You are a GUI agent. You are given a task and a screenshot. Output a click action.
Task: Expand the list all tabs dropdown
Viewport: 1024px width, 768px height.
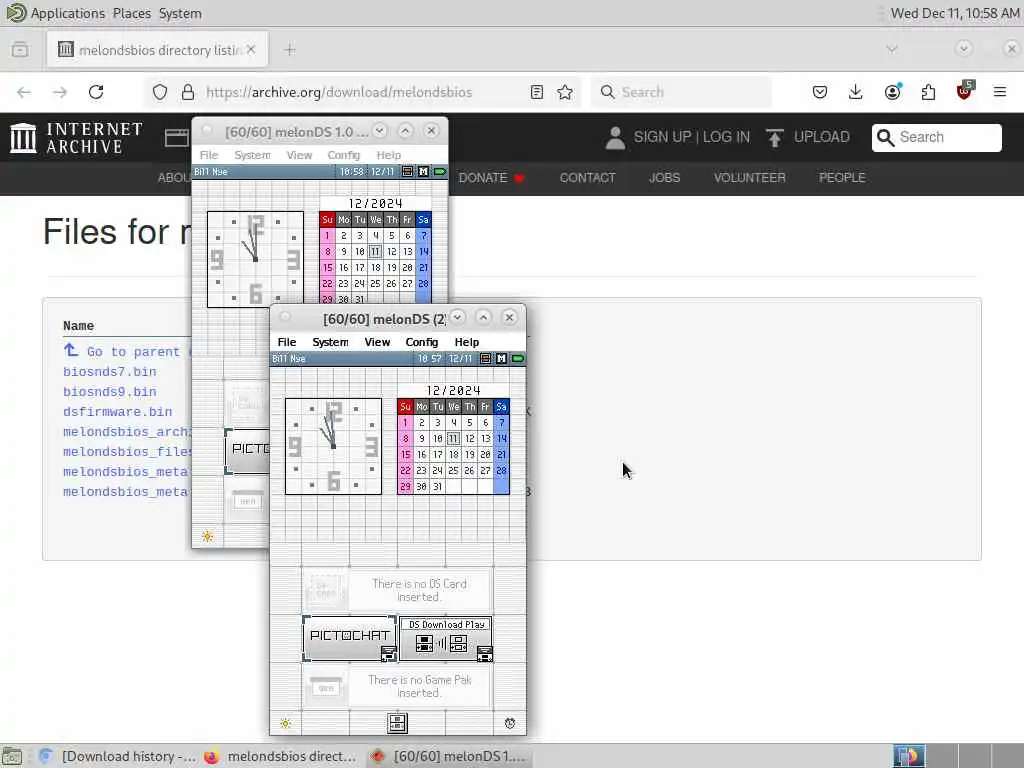coord(892,49)
